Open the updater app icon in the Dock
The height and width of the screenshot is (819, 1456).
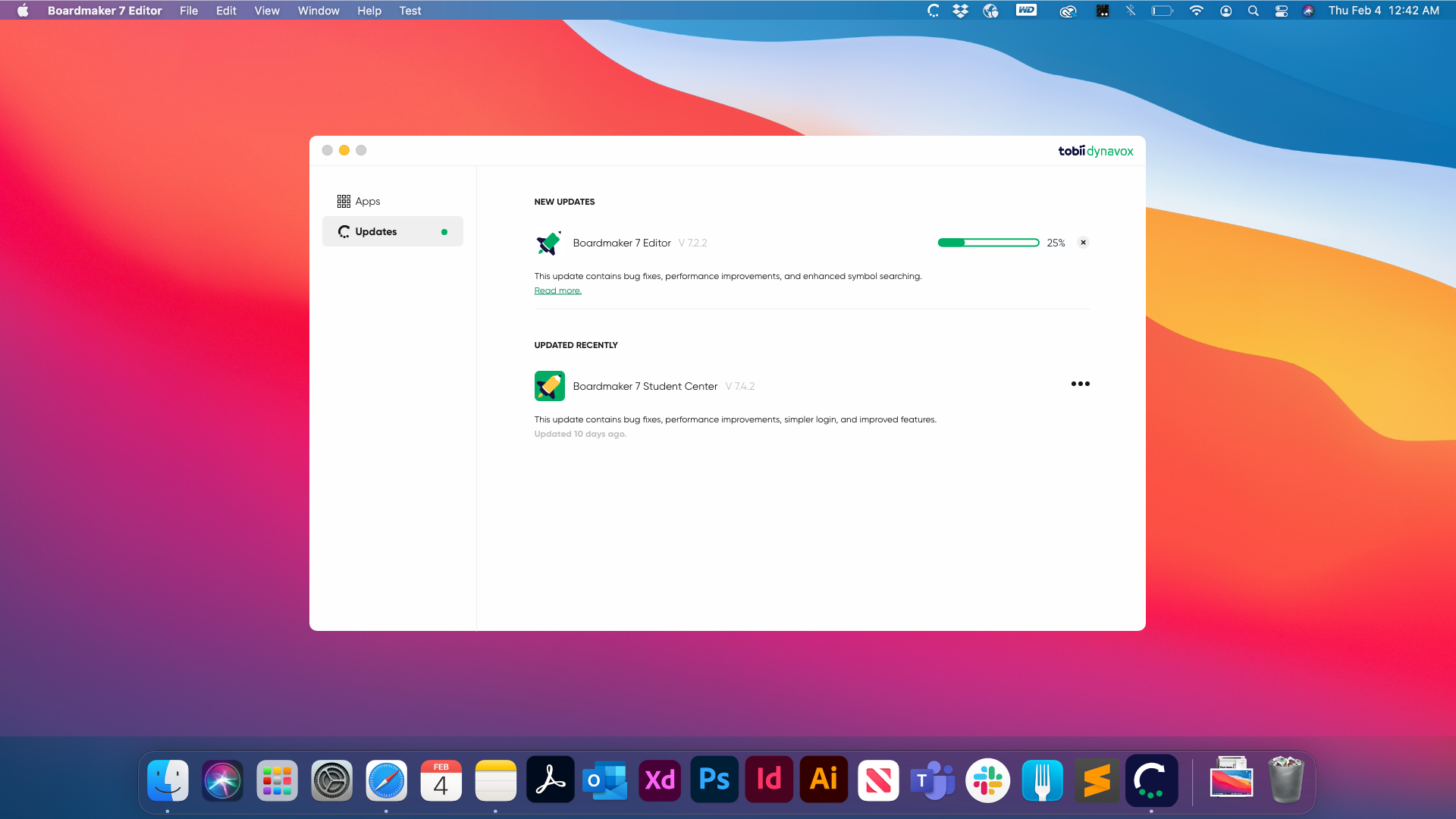[x=1151, y=780]
